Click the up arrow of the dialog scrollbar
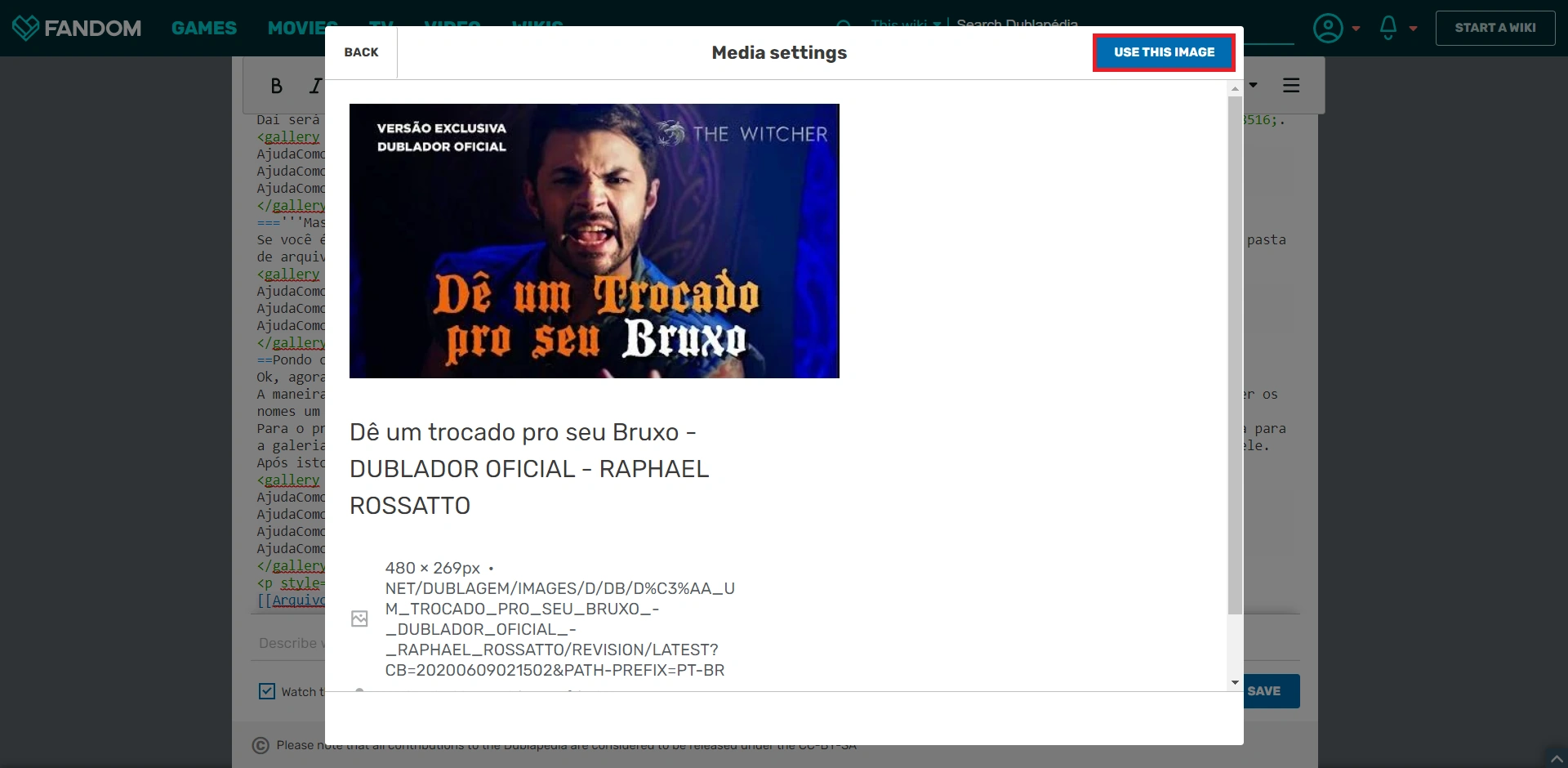The image size is (1568, 768). [1235, 88]
